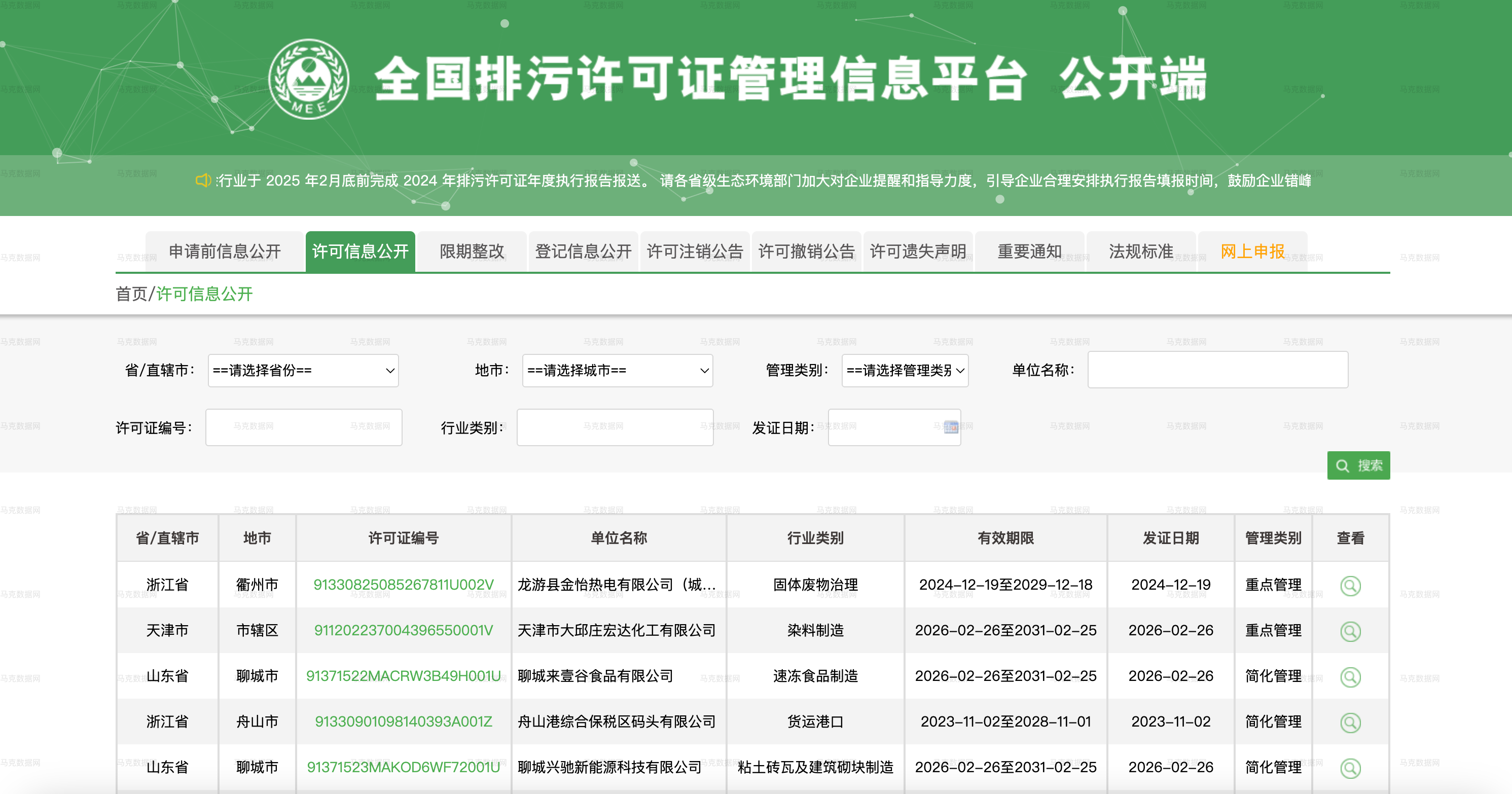Open details for 聊城来壹谷食品有限公司 via magnifier icon
Image resolution: width=1512 pixels, height=794 pixels.
click(x=1351, y=677)
